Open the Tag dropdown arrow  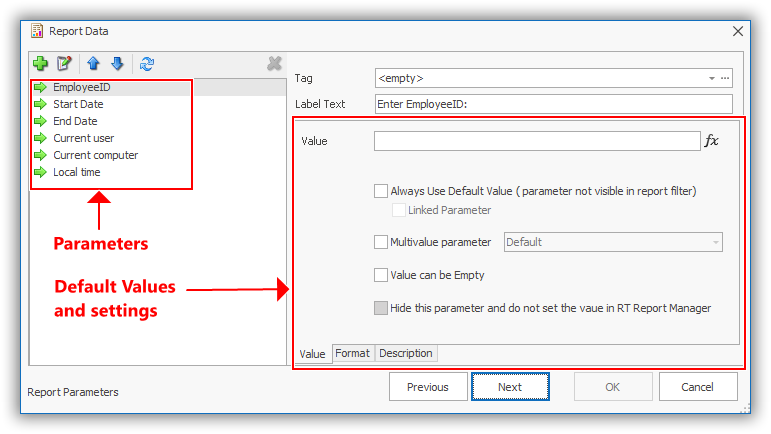click(712, 77)
